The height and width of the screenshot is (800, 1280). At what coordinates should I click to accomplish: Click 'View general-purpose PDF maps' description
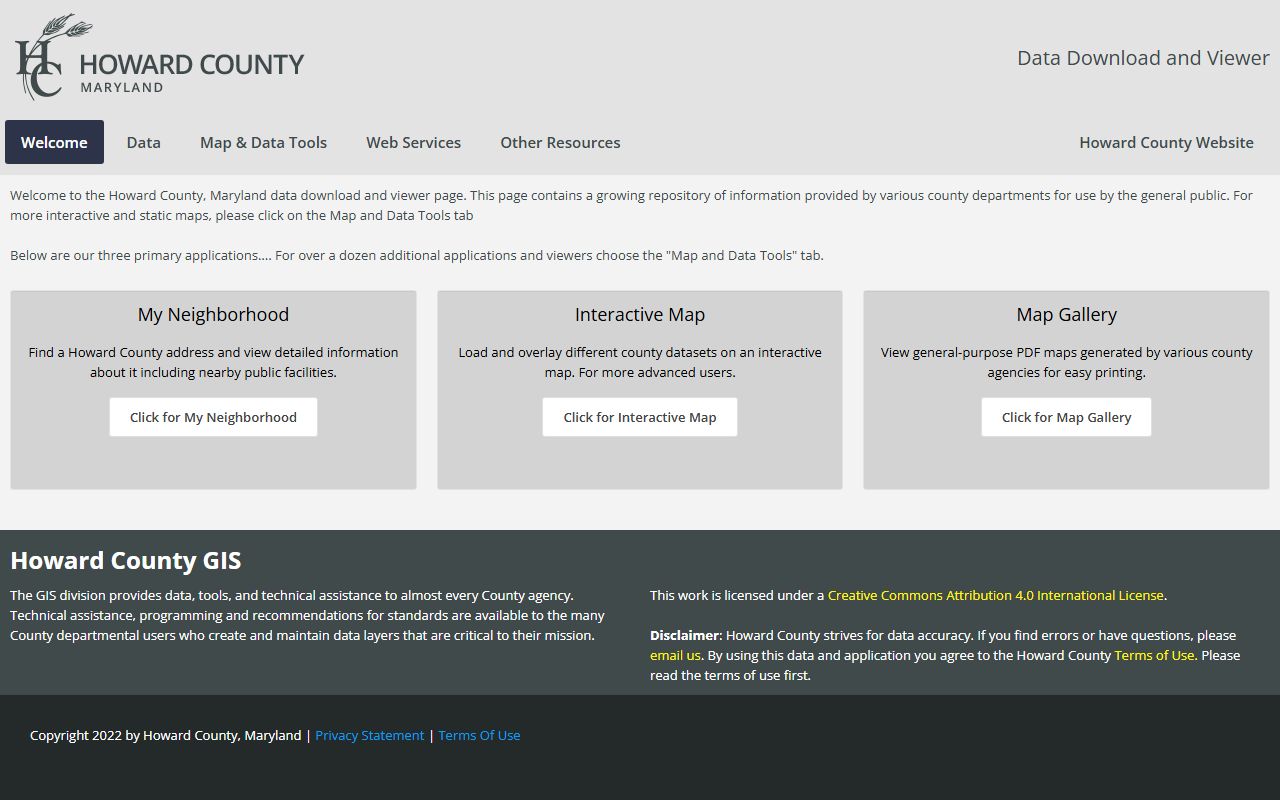1066,362
